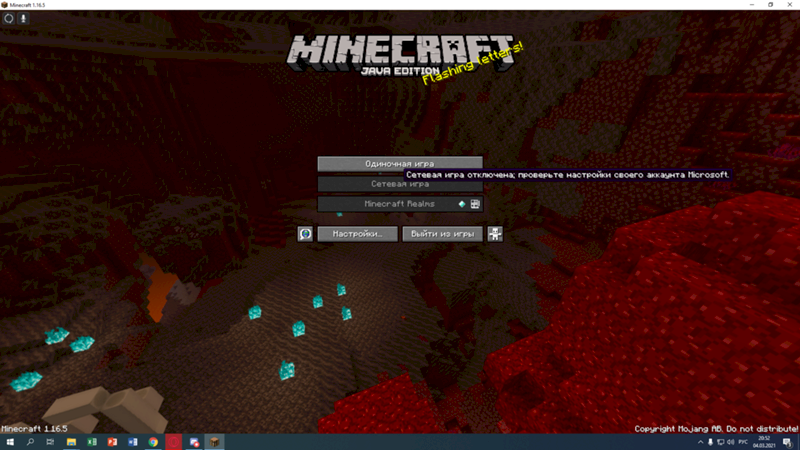Expand the system tray hidden icons chevron
Image resolution: width=800 pixels, height=450 pixels.
tap(699, 442)
